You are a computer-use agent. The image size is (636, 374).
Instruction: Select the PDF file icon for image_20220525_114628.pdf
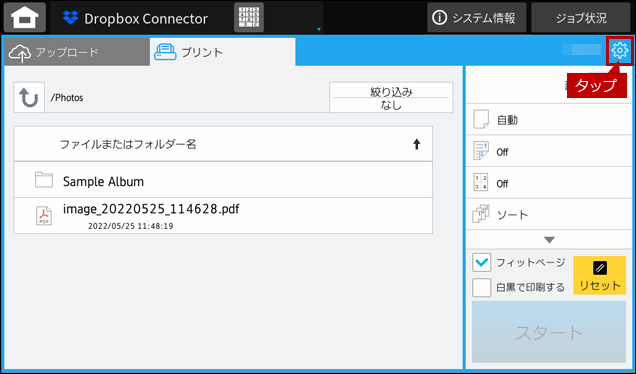(x=44, y=215)
